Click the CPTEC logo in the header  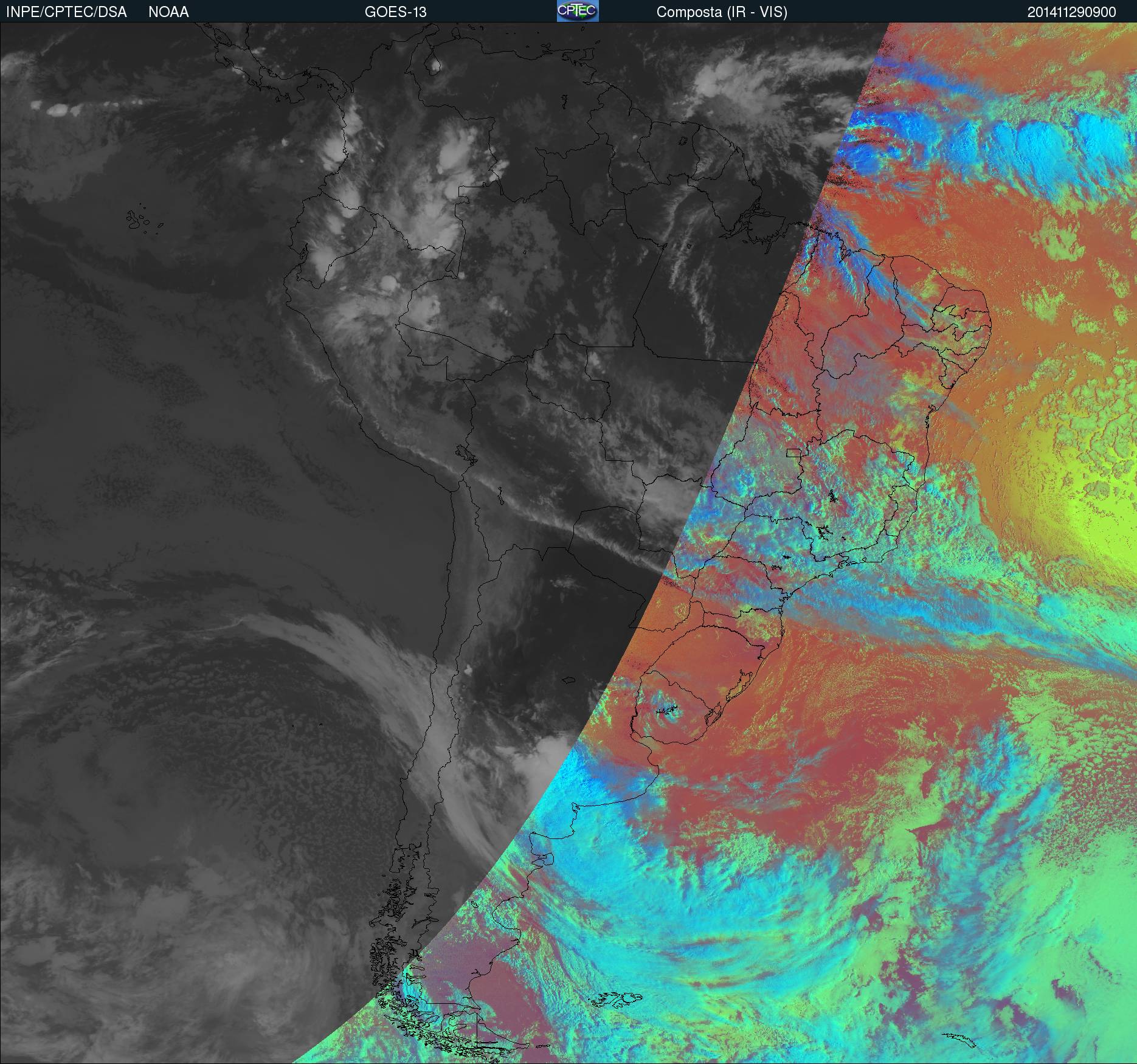(x=578, y=11)
